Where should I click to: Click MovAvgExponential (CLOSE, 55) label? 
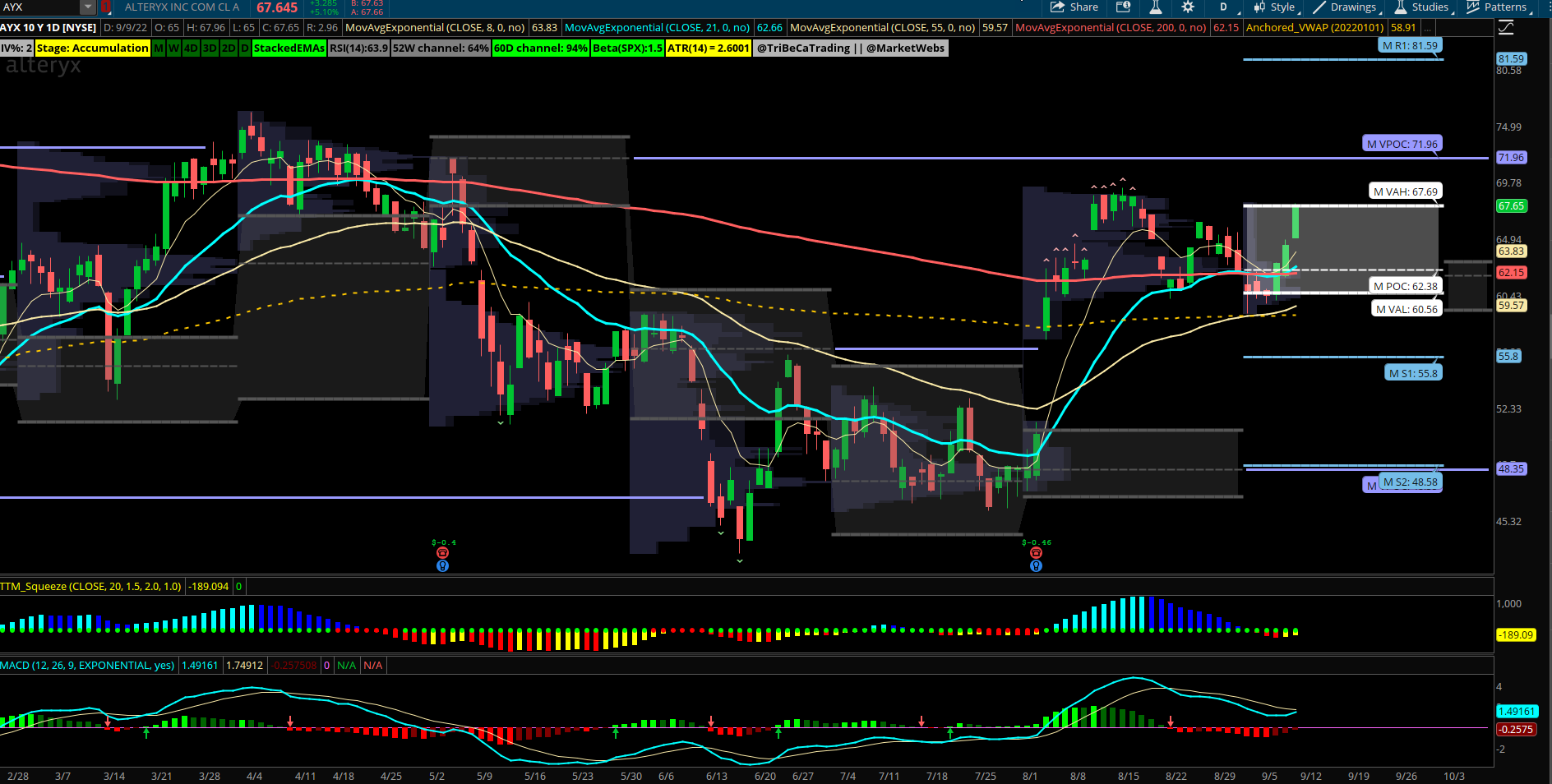pyautogui.click(x=882, y=28)
